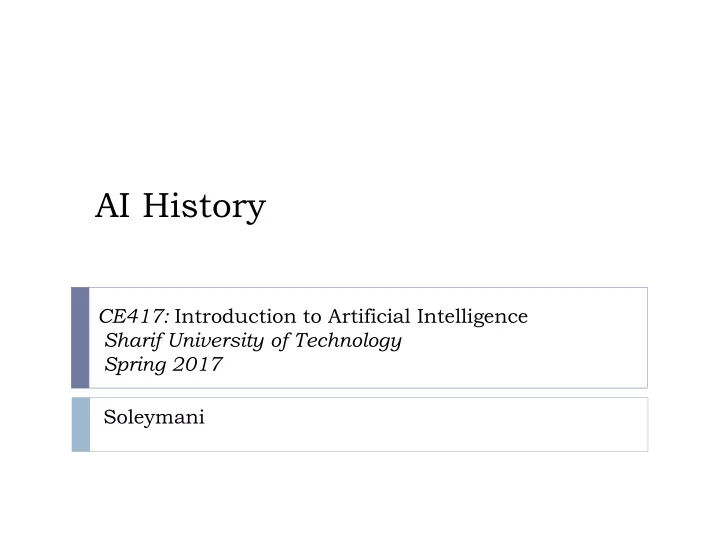Click the word "History" in the title
Viewport: 720px width, 540px height.
point(204,207)
